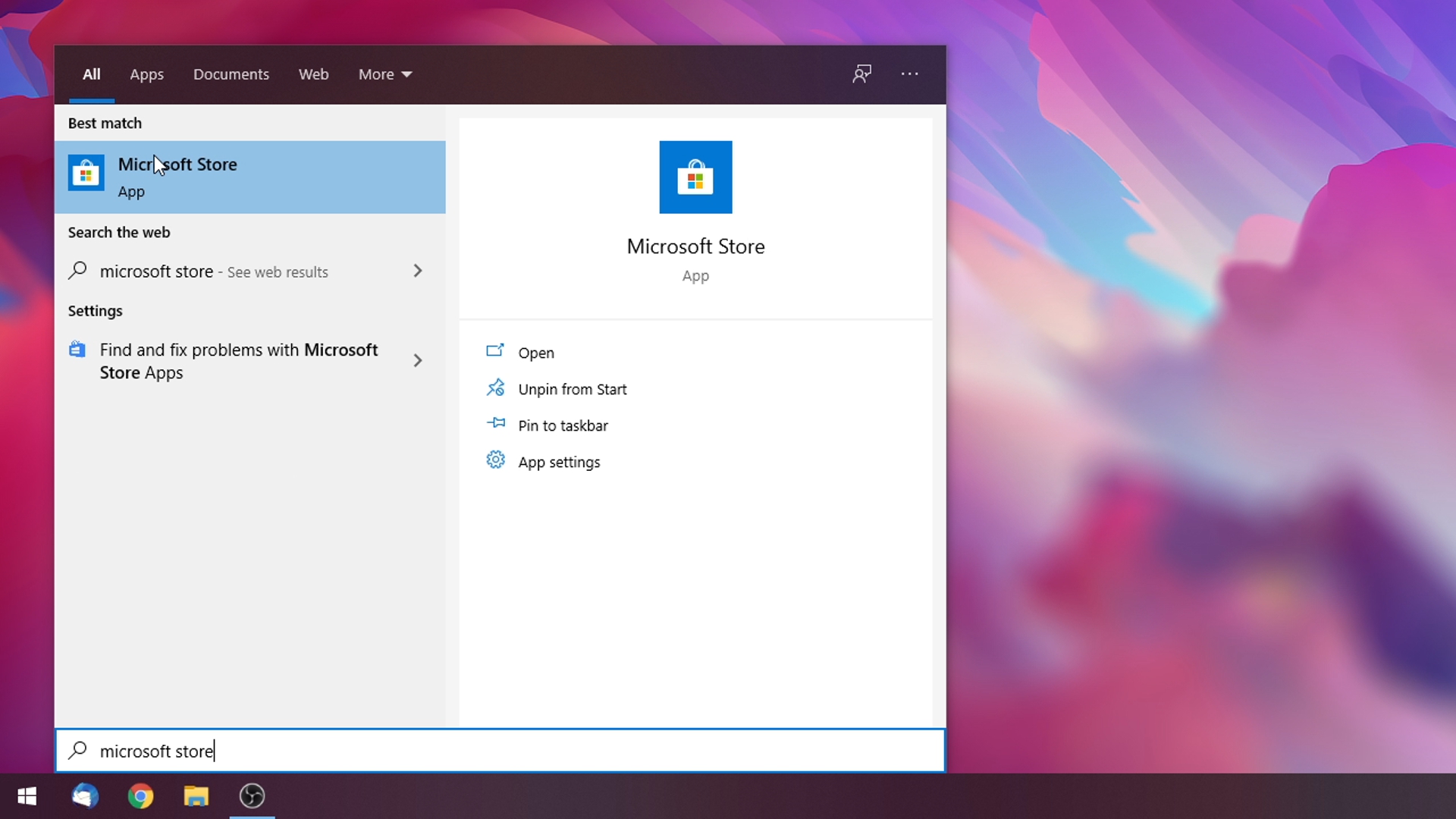
Task: Choose Pin to taskbar
Action: click(563, 425)
